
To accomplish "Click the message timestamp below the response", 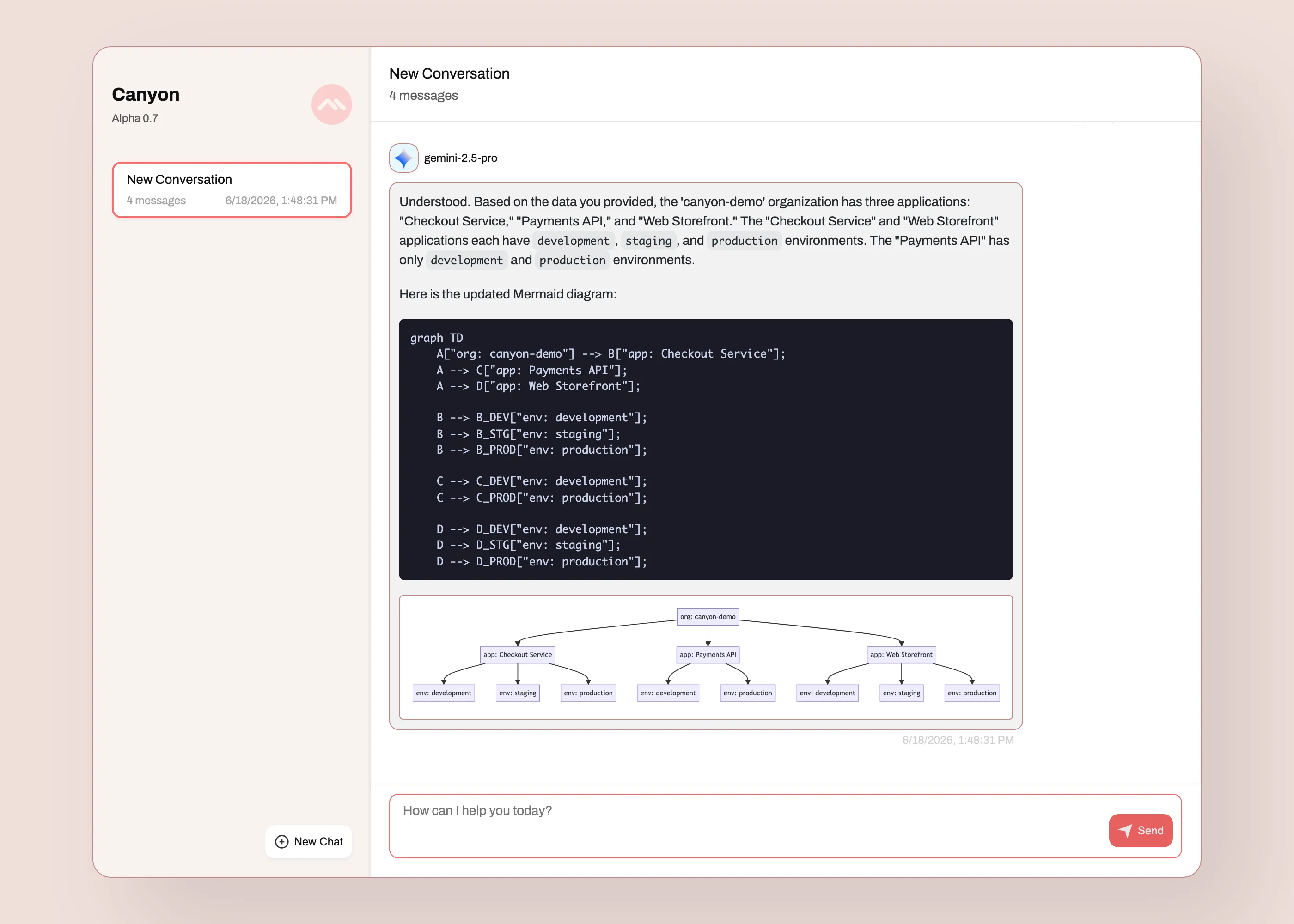I will [958, 740].
